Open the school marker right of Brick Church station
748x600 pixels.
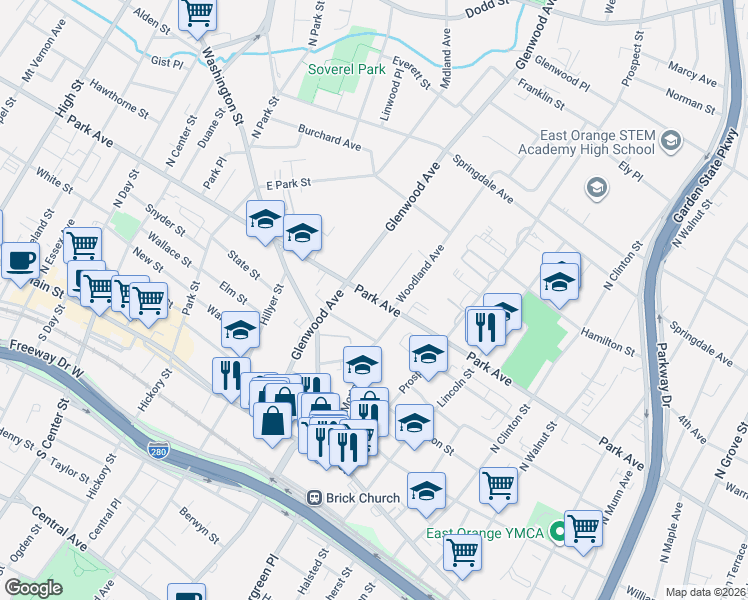426,491
